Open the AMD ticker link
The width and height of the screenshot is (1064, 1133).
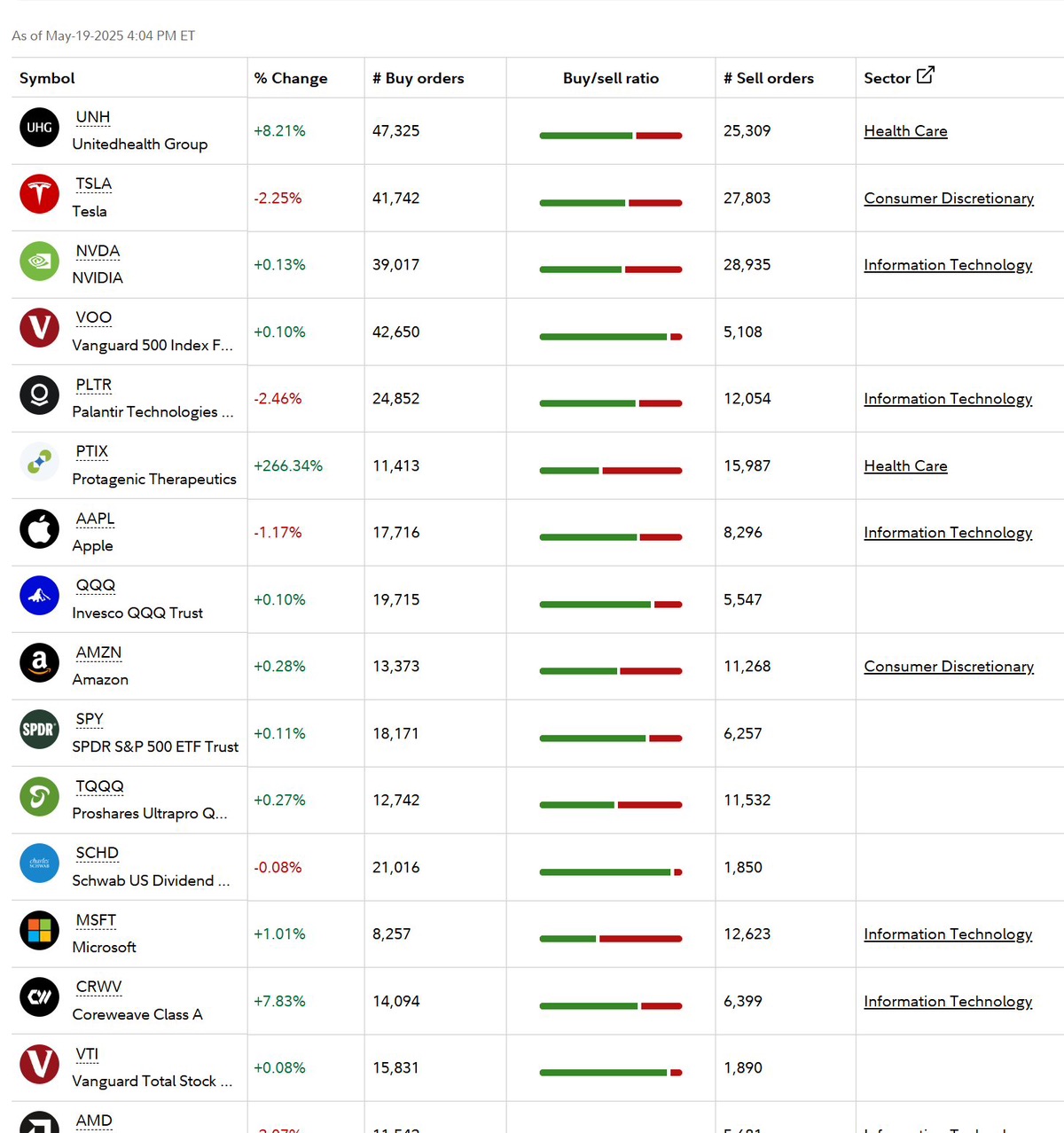[94, 1121]
